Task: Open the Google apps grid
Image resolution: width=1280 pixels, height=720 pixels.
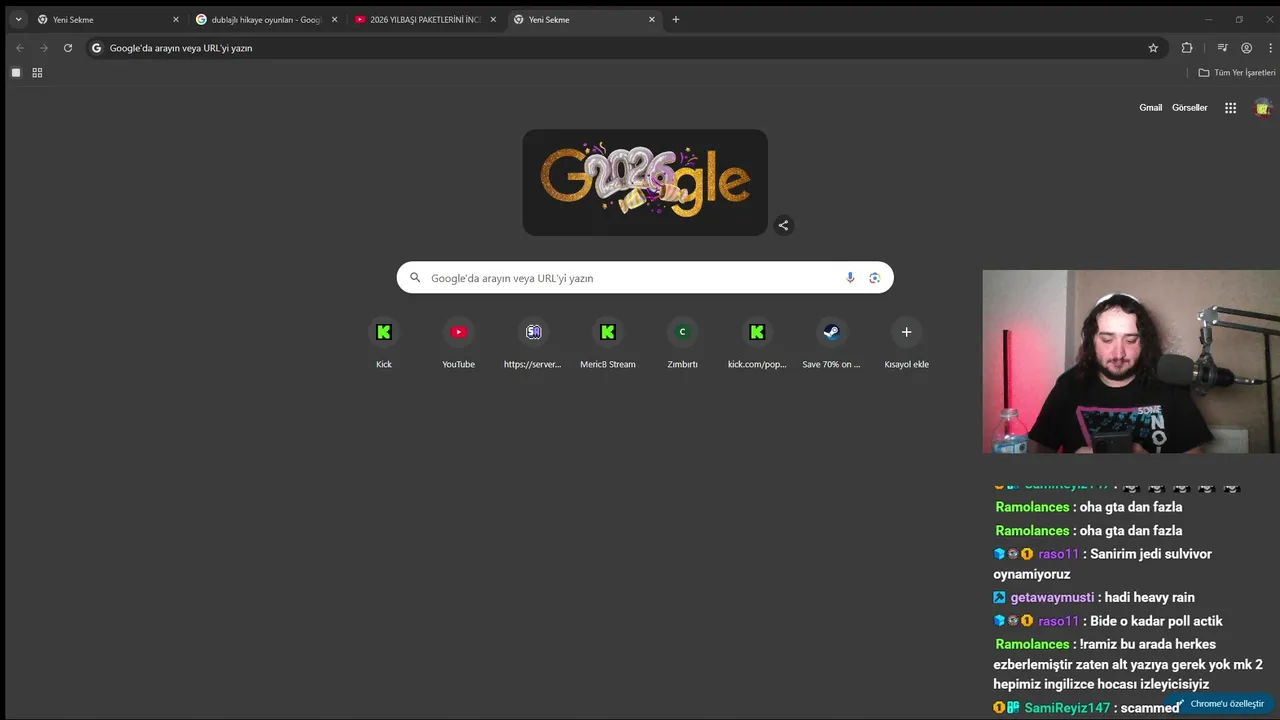Action: coord(1231,108)
